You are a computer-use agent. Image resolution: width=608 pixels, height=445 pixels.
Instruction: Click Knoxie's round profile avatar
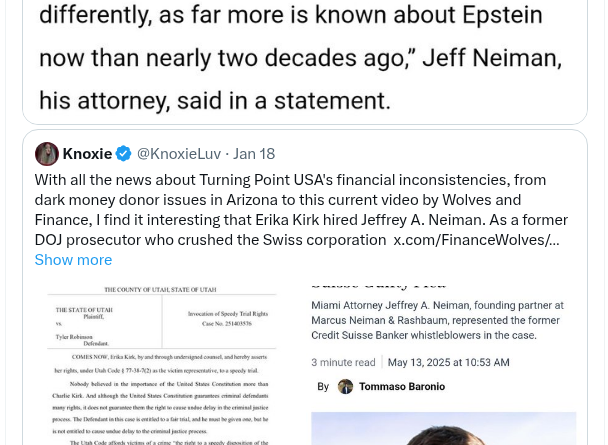pos(47,154)
